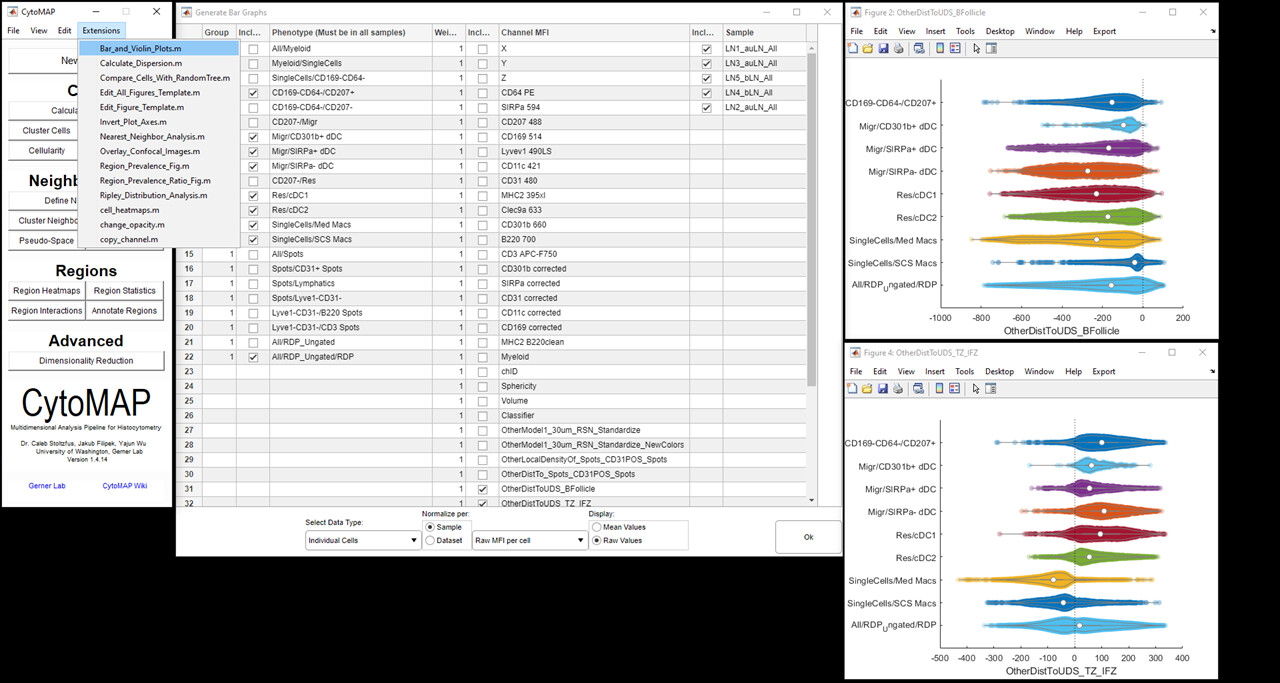Open the Select Data Type dropdown
Image resolution: width=1280 pixels, height=683 pixels.
[x=362, y=540]
